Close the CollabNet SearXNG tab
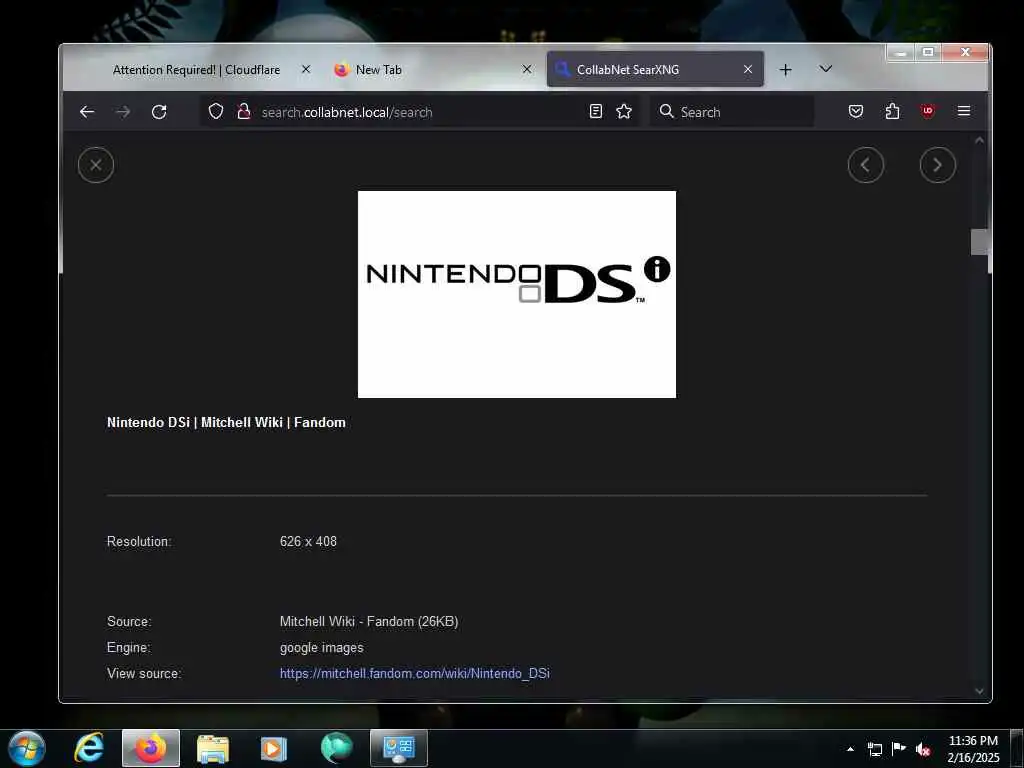The height and width of the screenshot is (768, 1024). [748, 69]
